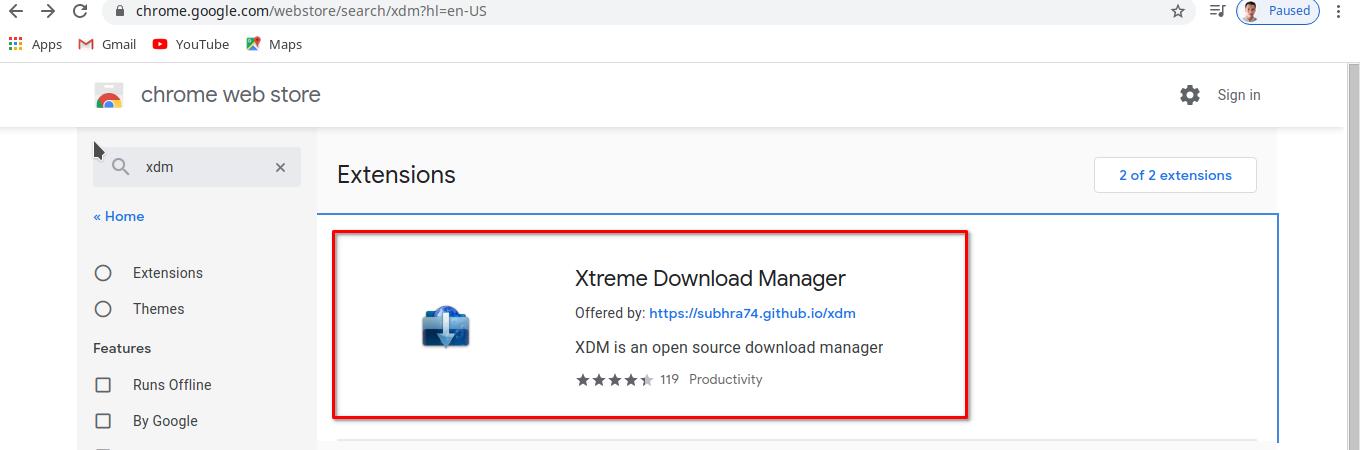
Task: Check the Runs Offline checkbox
Action: tap(103, 385)
